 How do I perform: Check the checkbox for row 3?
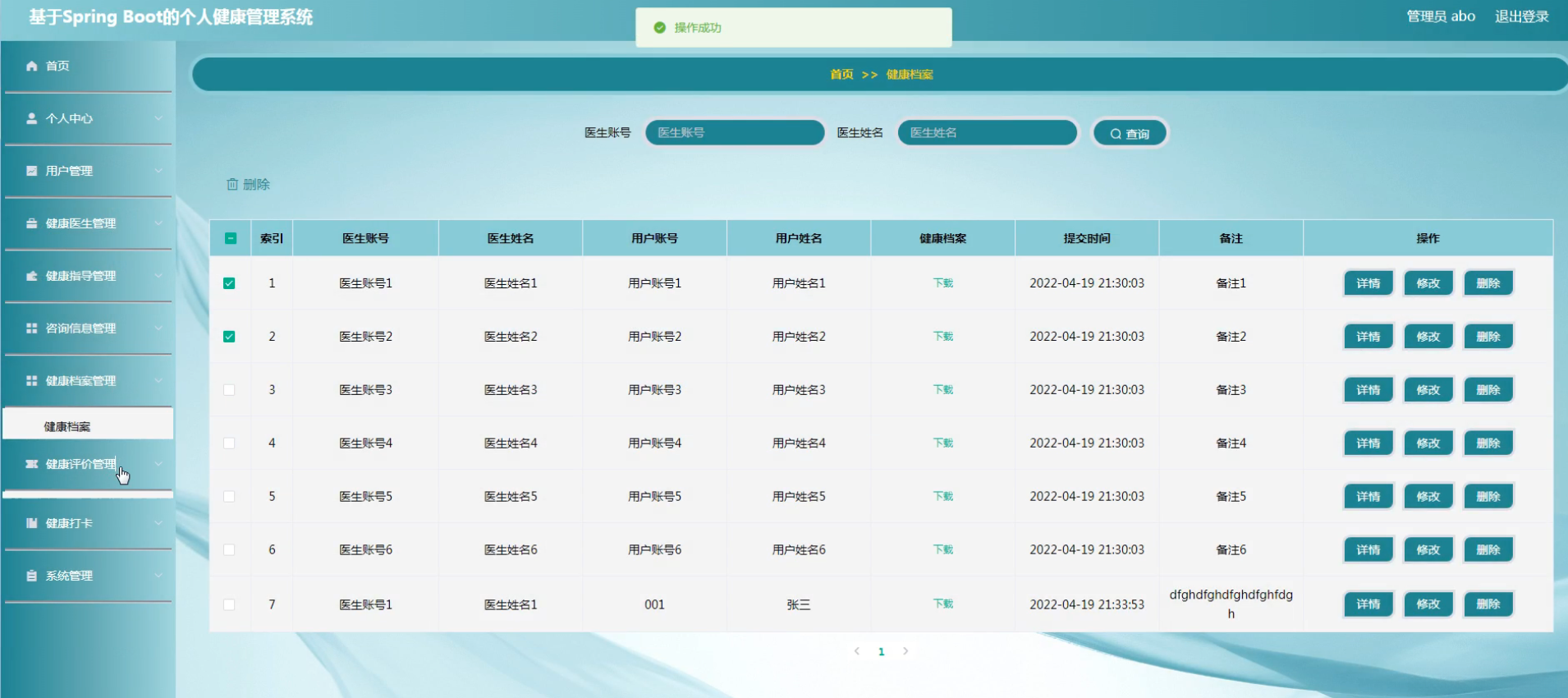click(229, 390)
